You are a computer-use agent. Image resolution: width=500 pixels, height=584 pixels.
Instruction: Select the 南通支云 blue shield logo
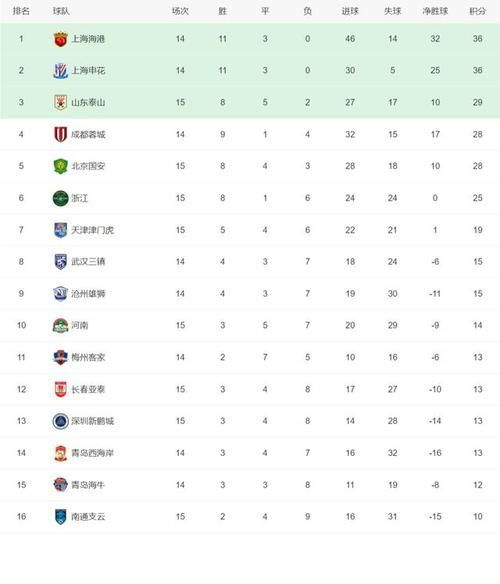(60, 517)
